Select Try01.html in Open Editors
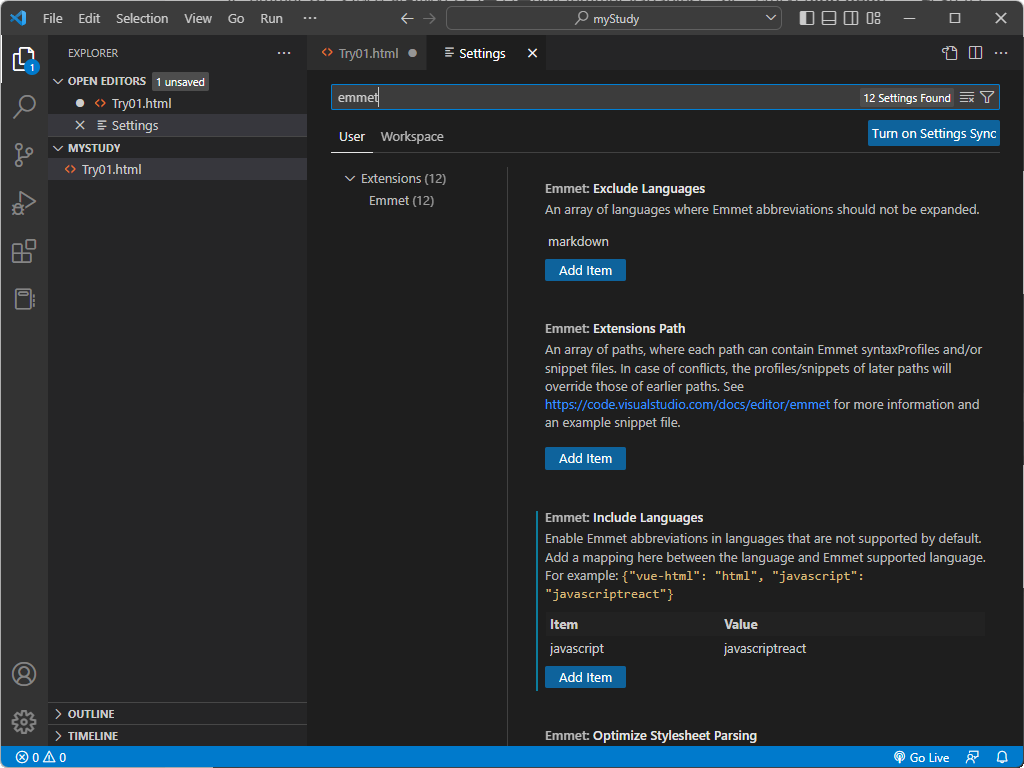The width and height of the screenshot is (1024, 768). pos(178,103)
